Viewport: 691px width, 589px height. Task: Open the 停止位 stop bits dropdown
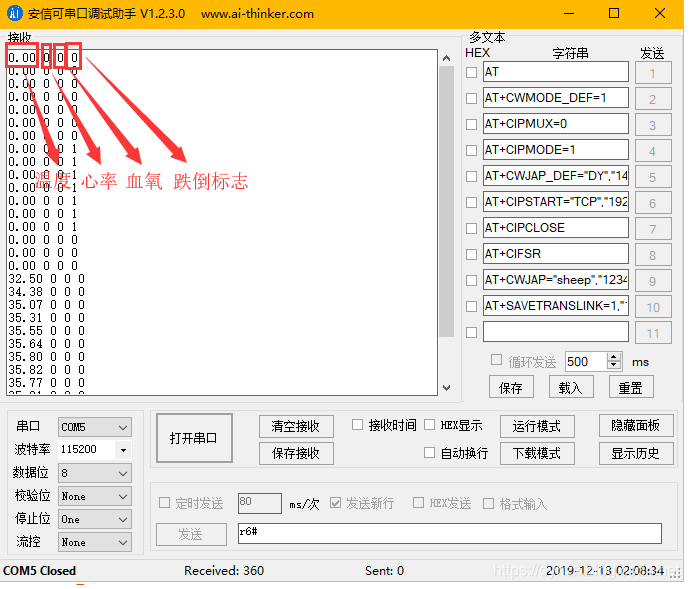pyautogui.click(x=95, y=520)
